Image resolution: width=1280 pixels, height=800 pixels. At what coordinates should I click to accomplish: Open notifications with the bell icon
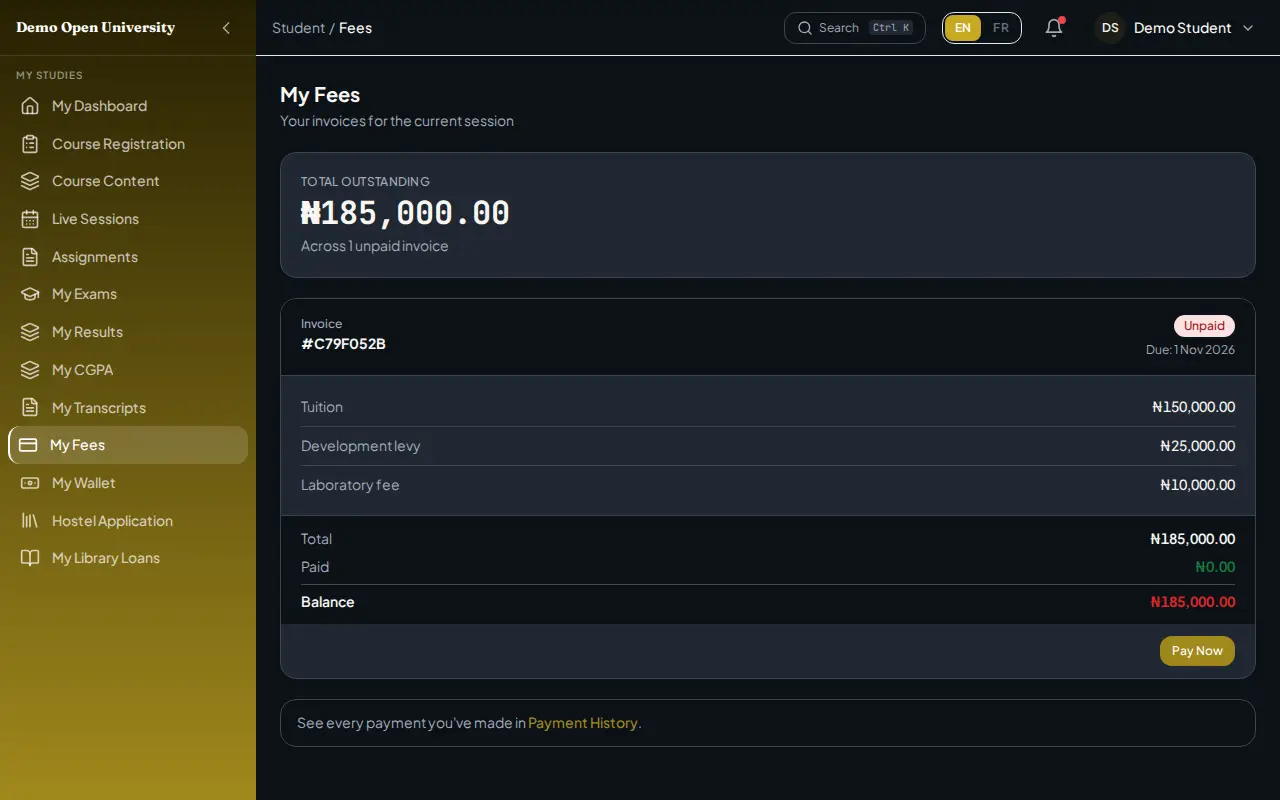coord(1054,28)
